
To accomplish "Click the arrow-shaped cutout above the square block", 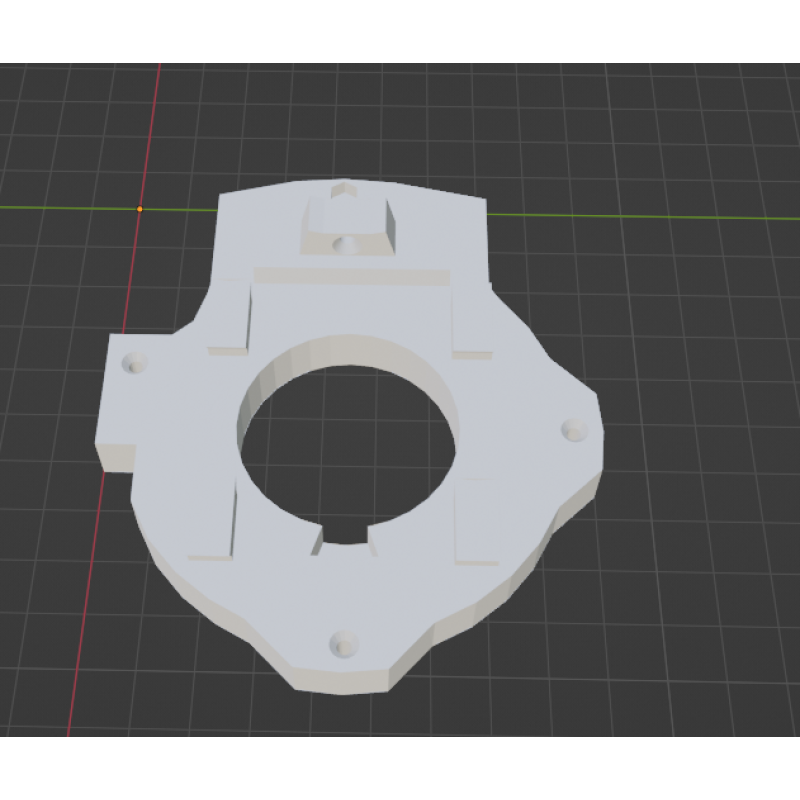I will point(345,187).
